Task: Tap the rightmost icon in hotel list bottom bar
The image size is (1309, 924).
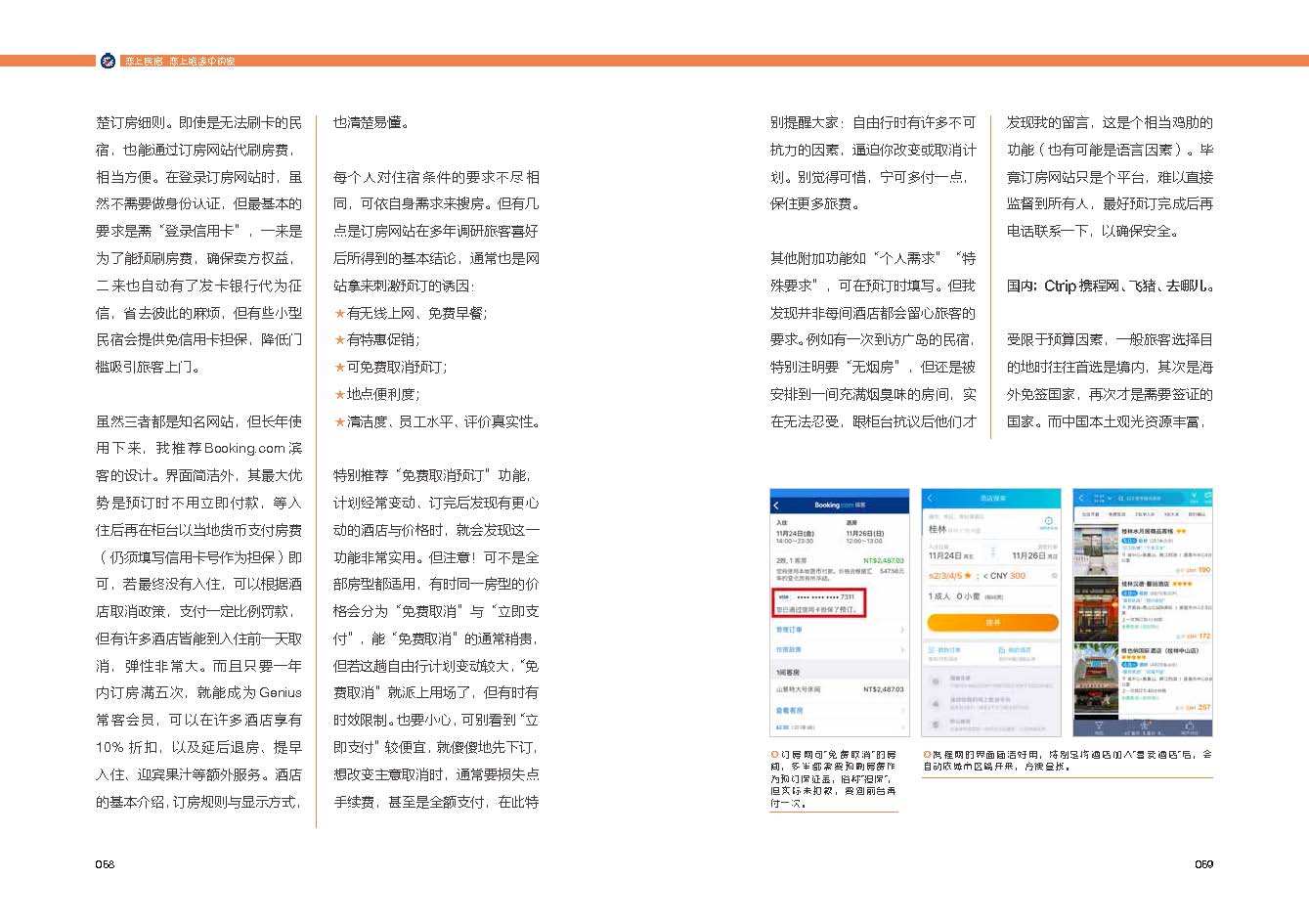Action: [x=1190, y=726]
